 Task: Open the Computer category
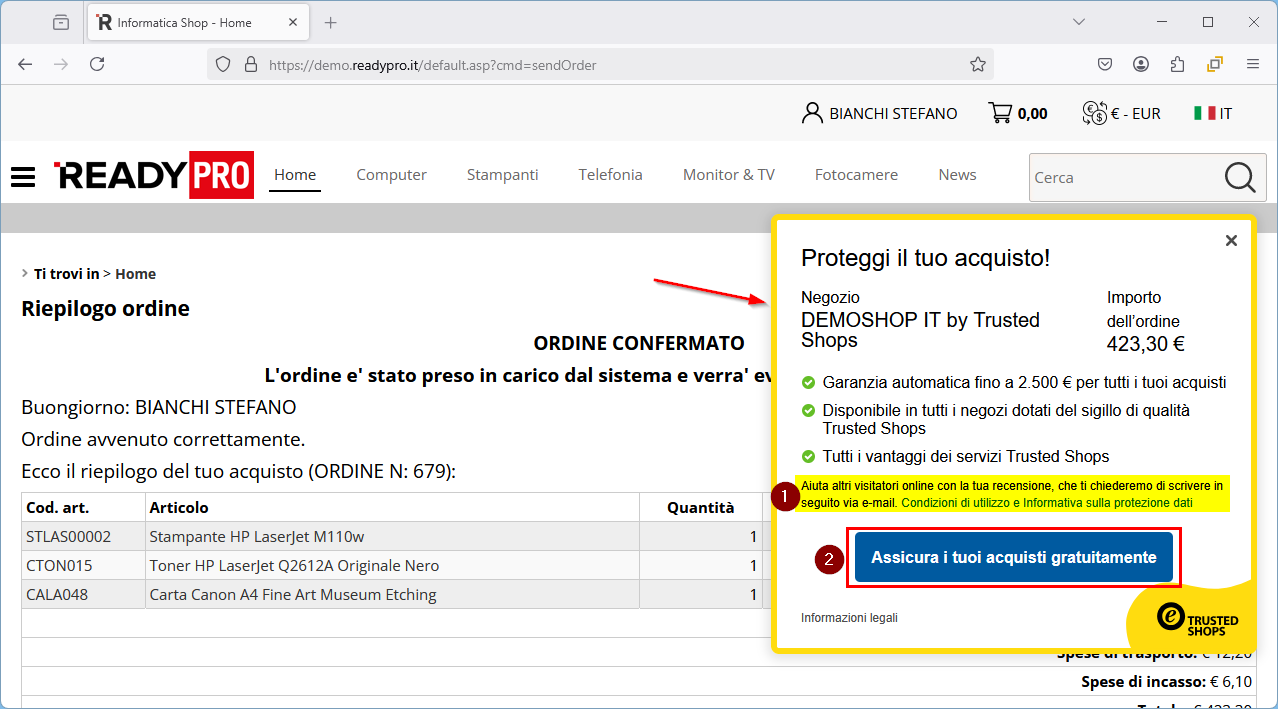pos(391,175)
